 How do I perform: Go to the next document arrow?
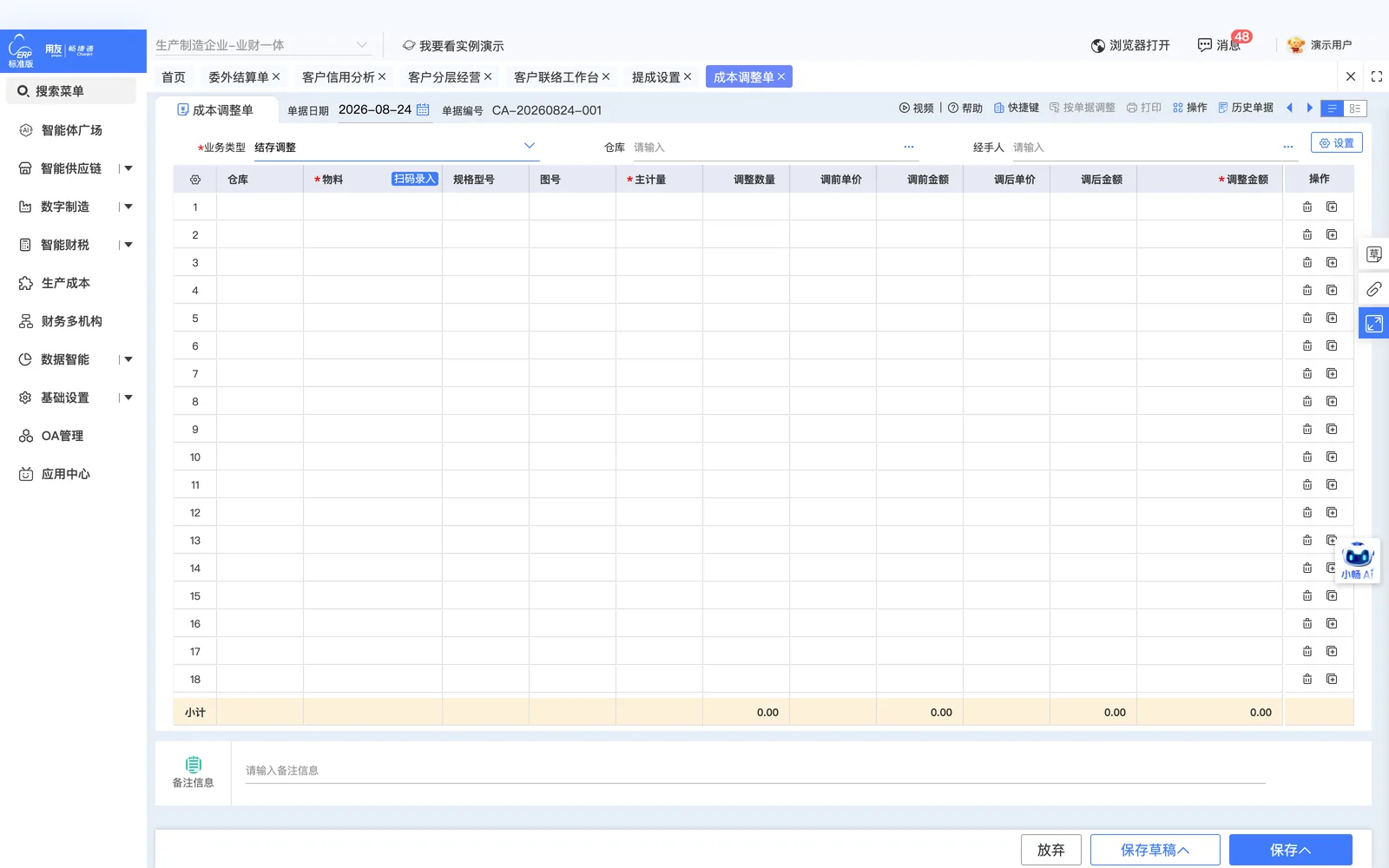tap(1310, 108)
